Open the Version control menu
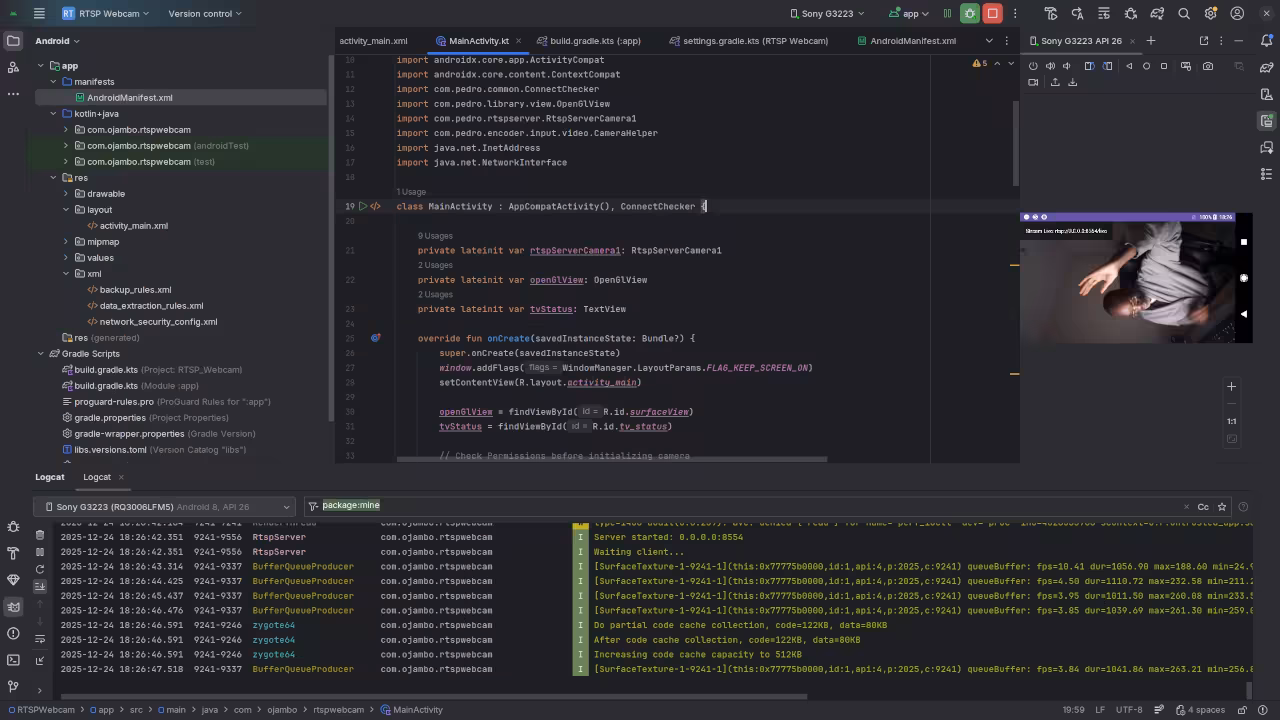 click(205, 14)
